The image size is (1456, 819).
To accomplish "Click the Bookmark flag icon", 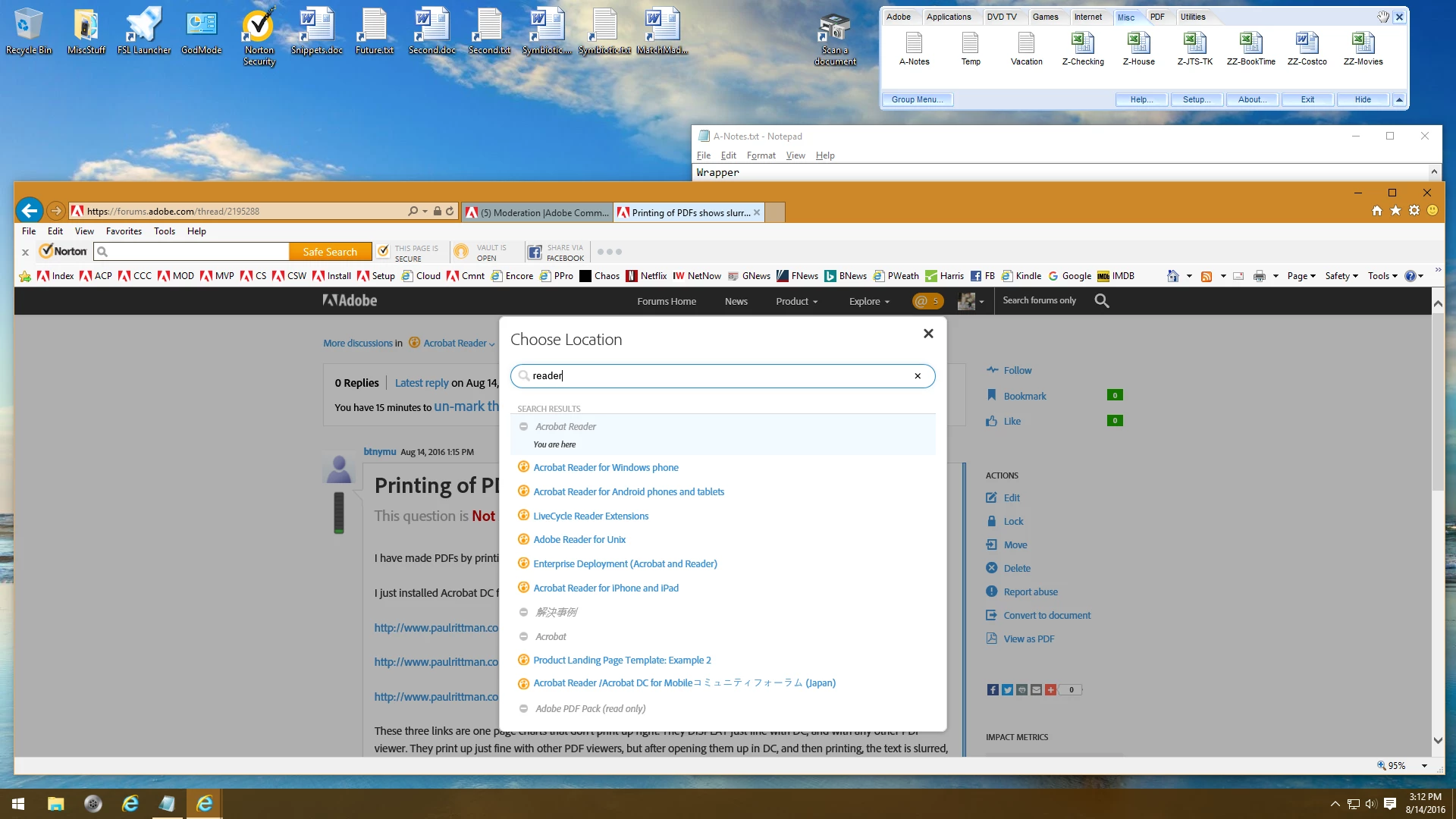I will pos(991,395).
